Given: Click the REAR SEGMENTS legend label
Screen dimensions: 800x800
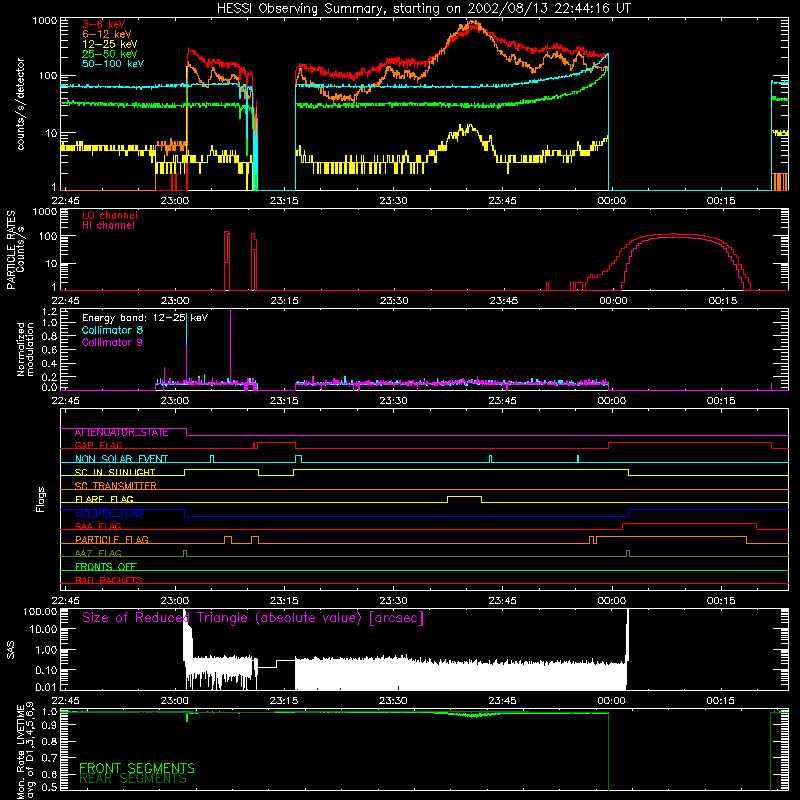Looking at the screenshot, I should 133,779.
